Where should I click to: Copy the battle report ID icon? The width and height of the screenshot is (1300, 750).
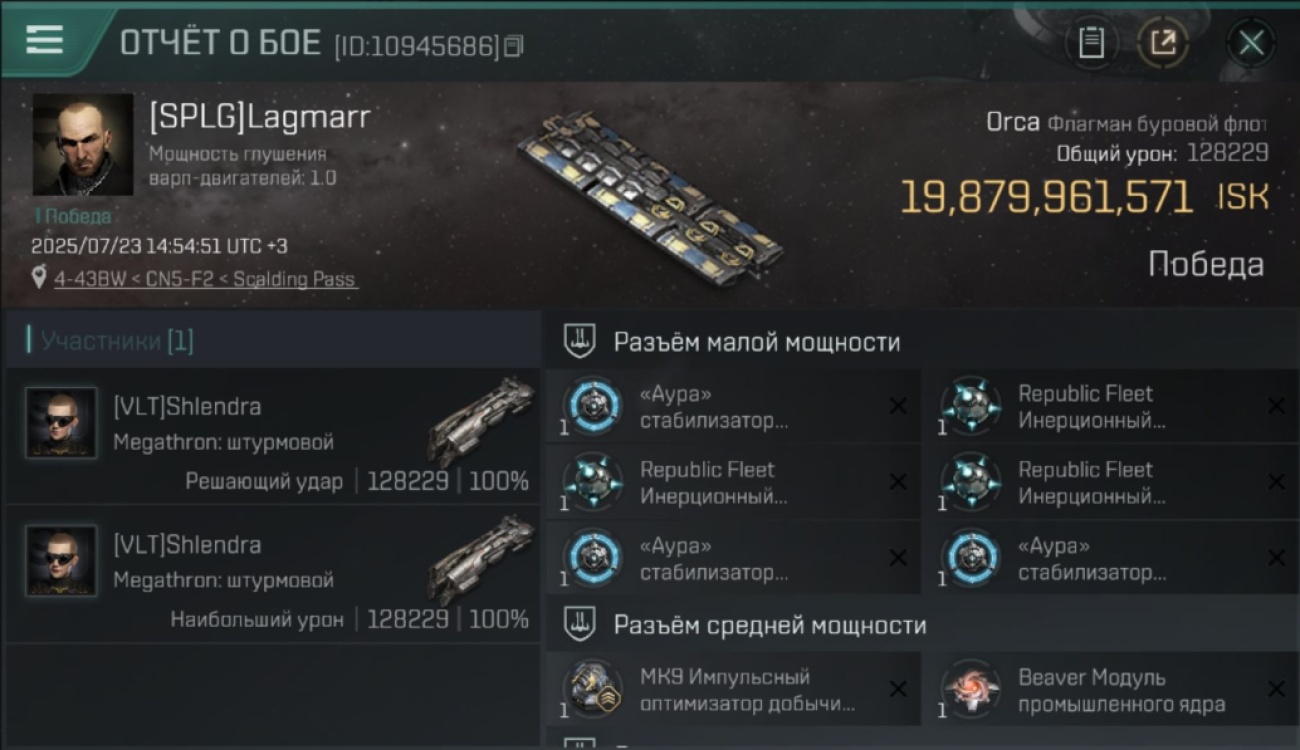pos(514,46)
